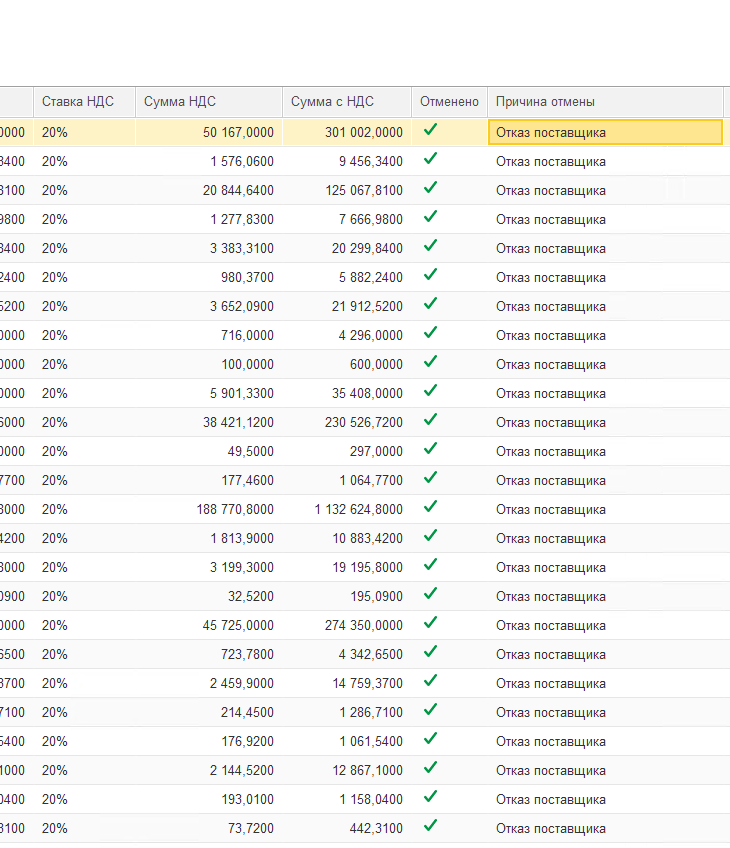Click the Сумма НДС cell 188 770,8000

pos(235,509)
